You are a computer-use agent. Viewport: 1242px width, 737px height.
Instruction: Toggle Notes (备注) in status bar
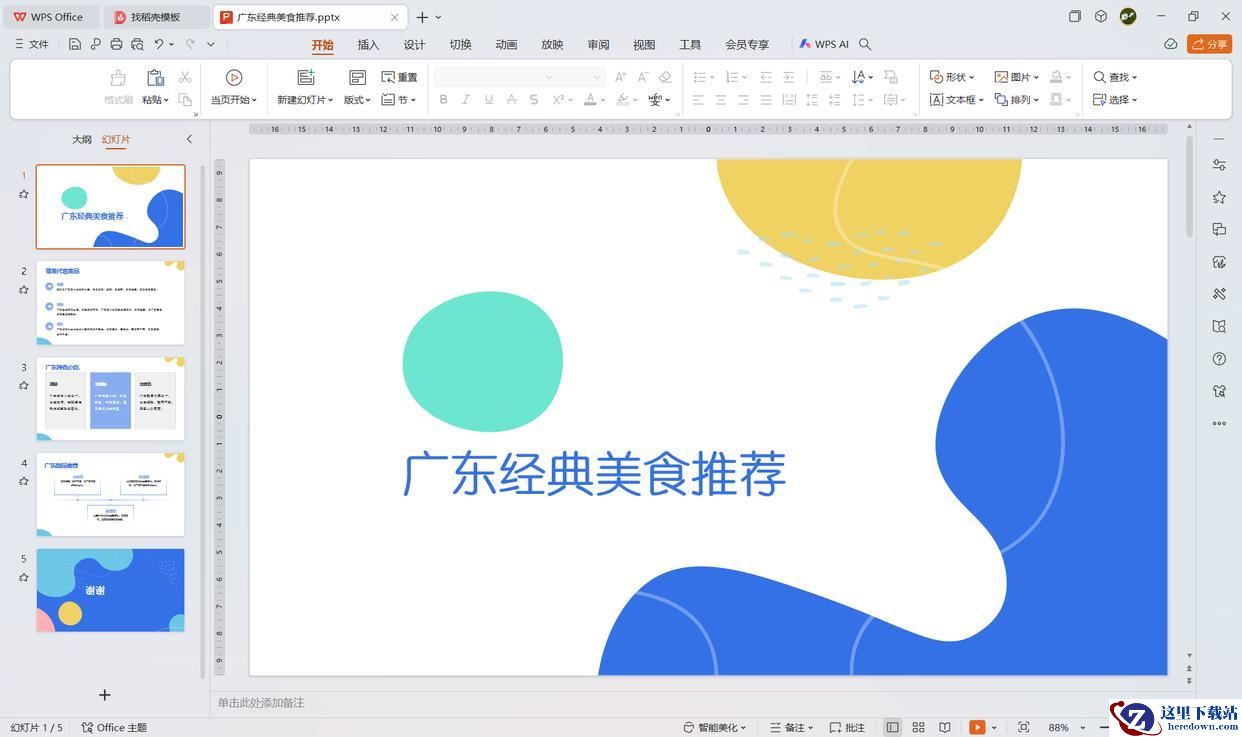pyautogui.click(x=790, y=727)
